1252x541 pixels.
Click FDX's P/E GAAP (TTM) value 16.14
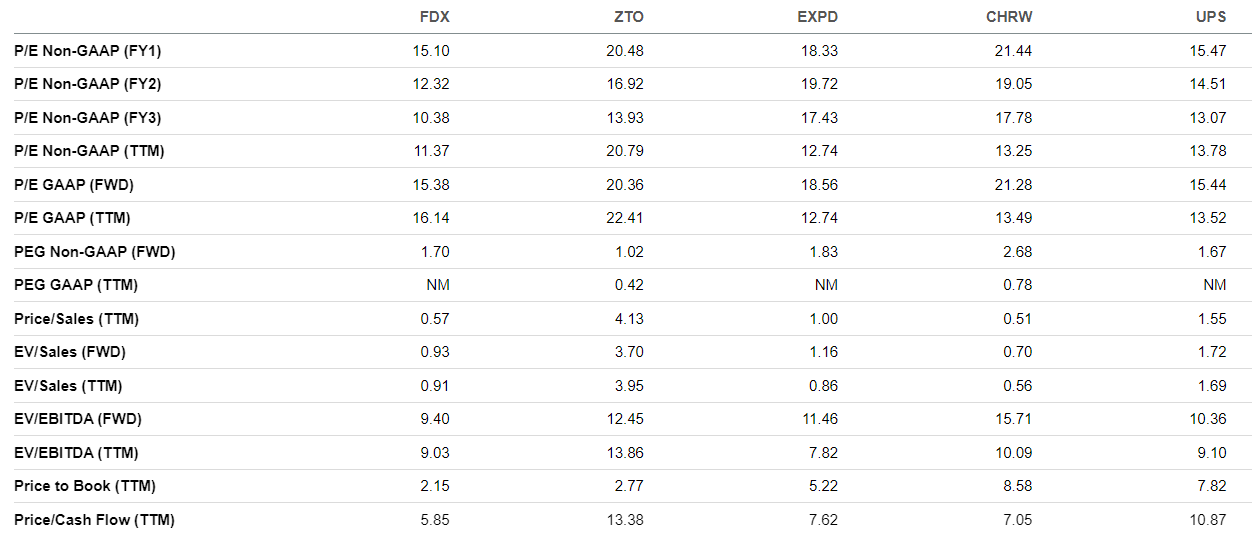(x=431, y=218)
